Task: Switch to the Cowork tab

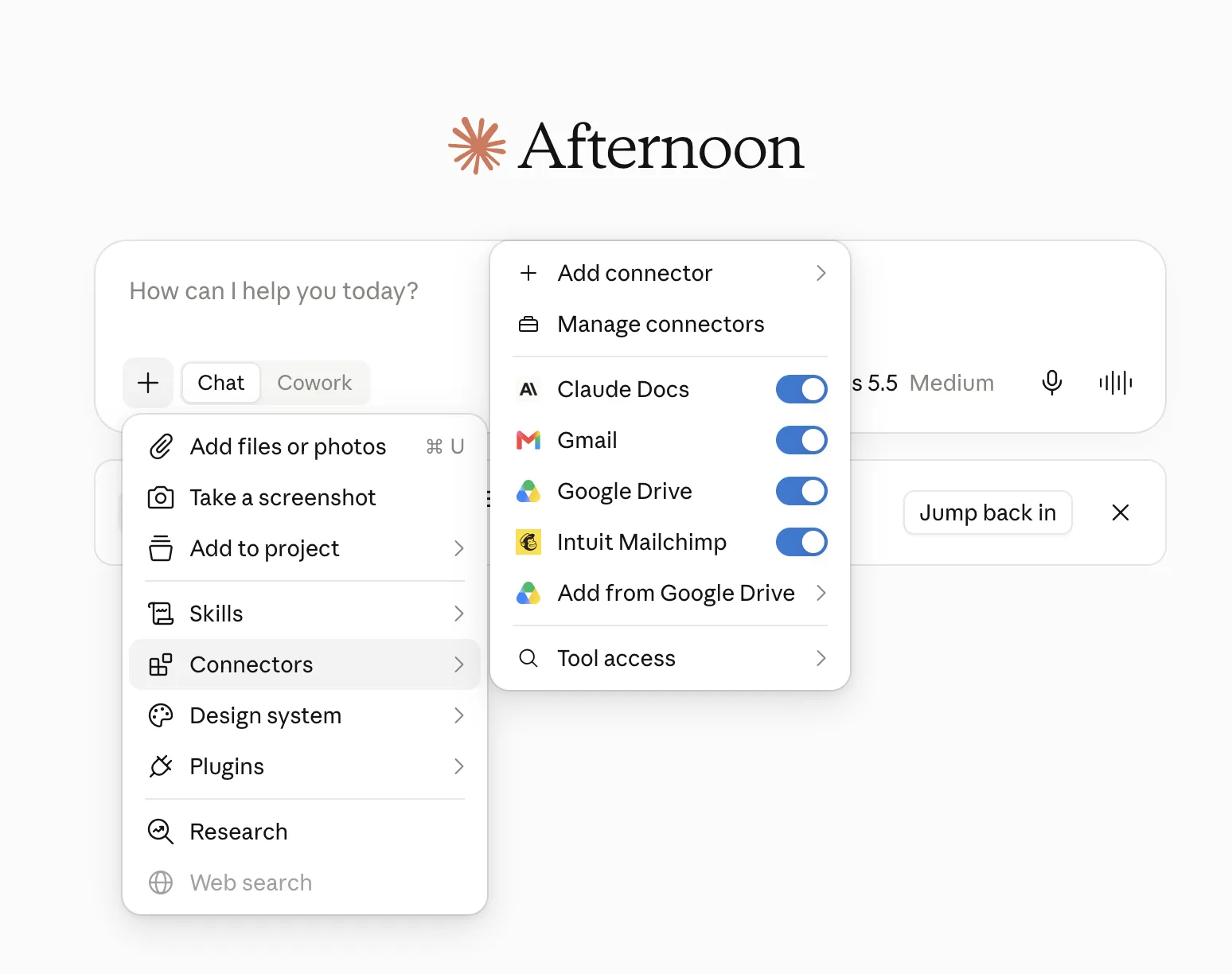Action: tap(314, 383)
